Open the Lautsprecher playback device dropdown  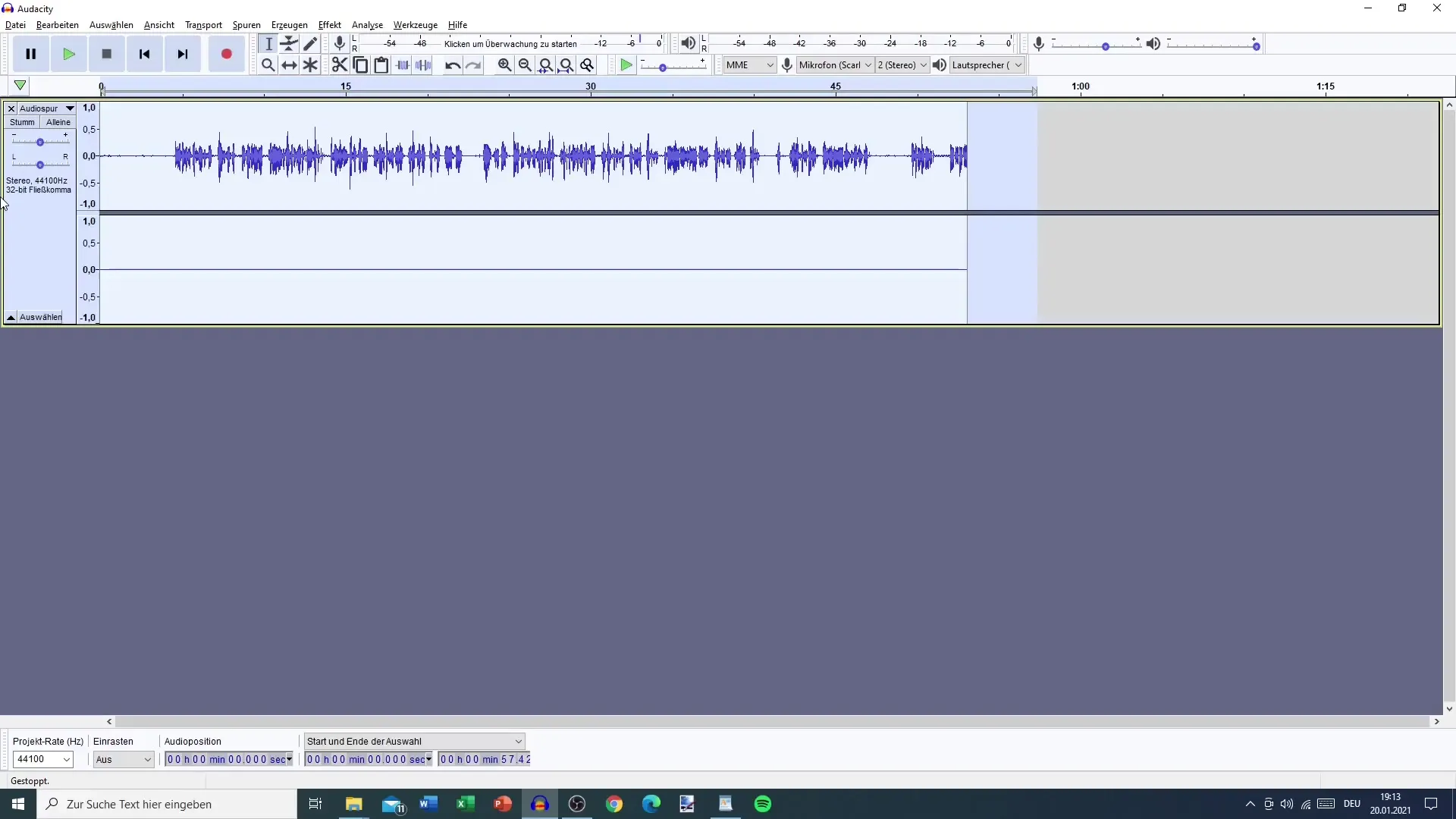[x=987, y=65]
